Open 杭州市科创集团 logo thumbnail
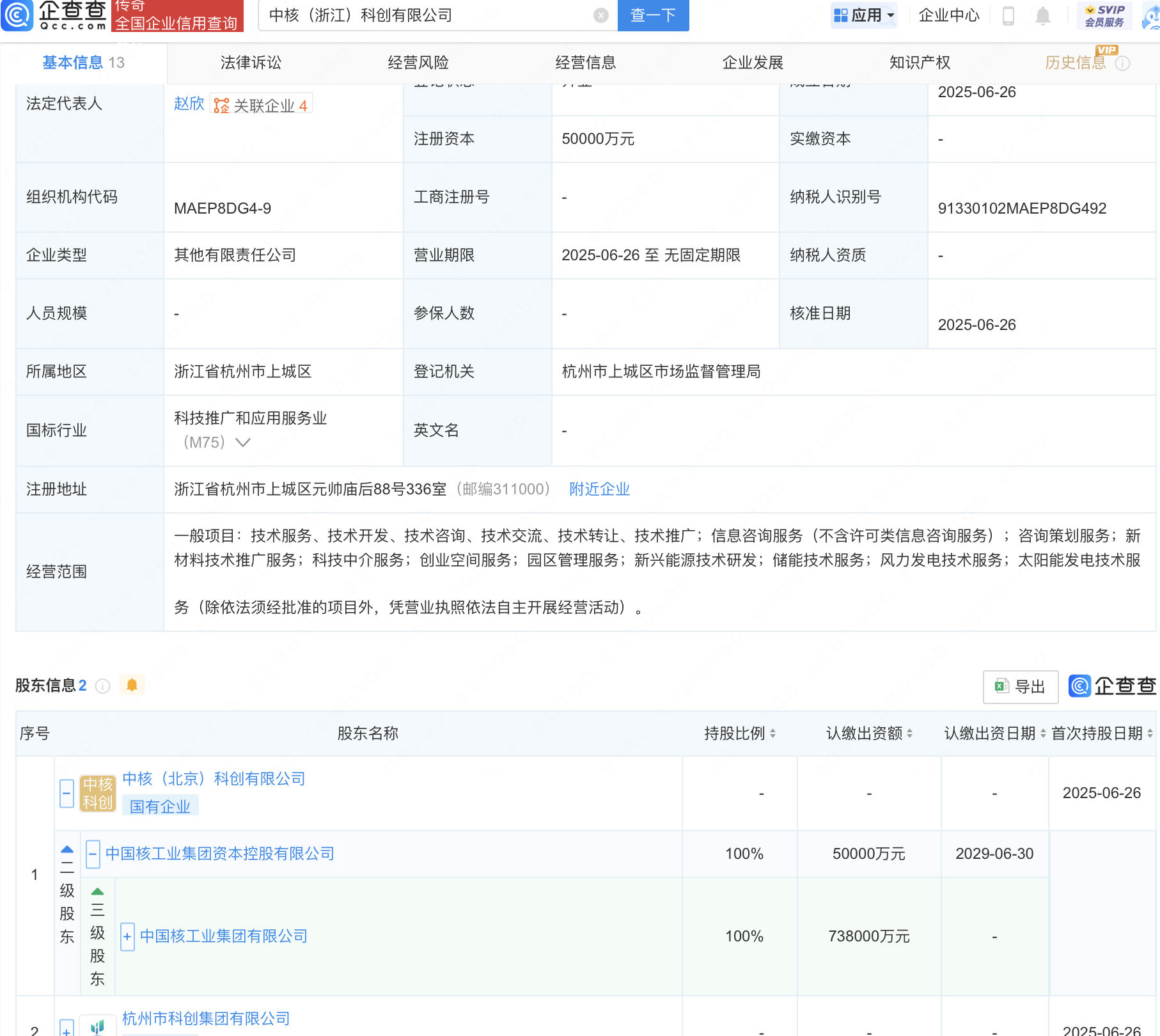This screenshot has width=1160, height=1036. (x=98, y=1026)
